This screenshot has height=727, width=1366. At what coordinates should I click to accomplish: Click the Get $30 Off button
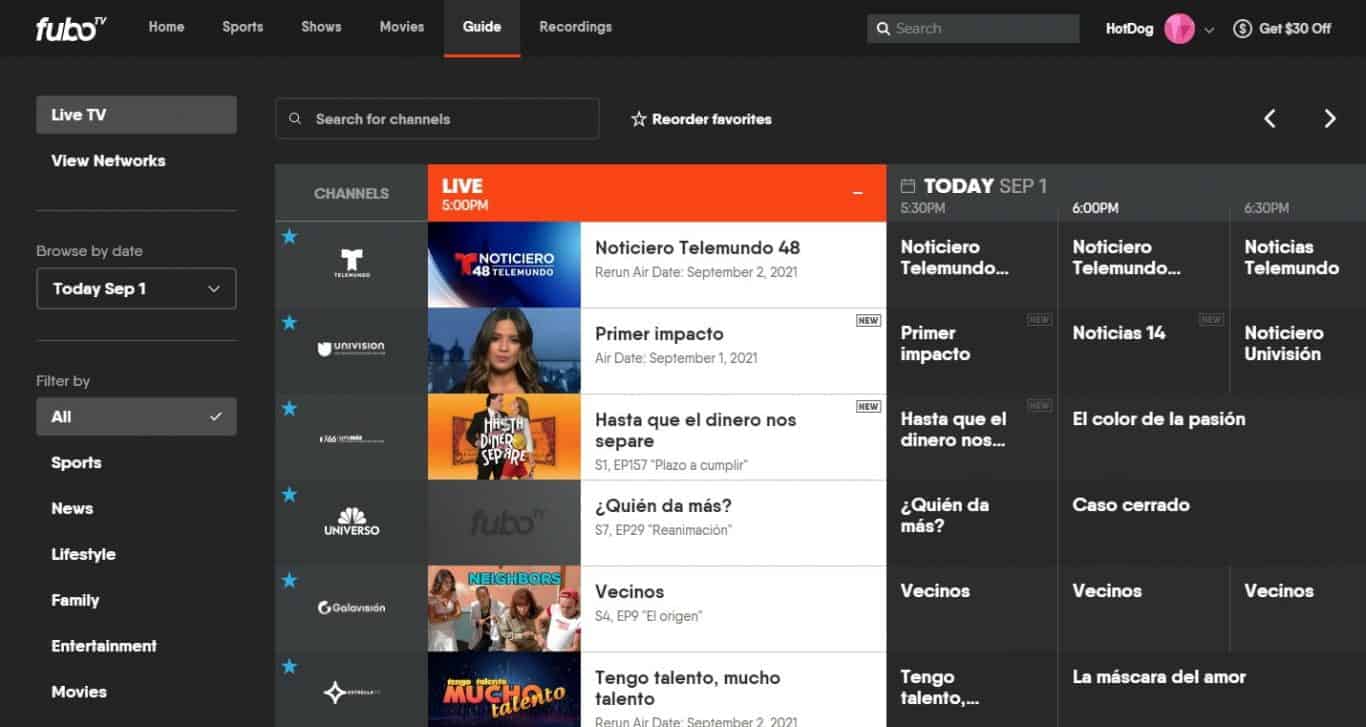click(1283, 29)
